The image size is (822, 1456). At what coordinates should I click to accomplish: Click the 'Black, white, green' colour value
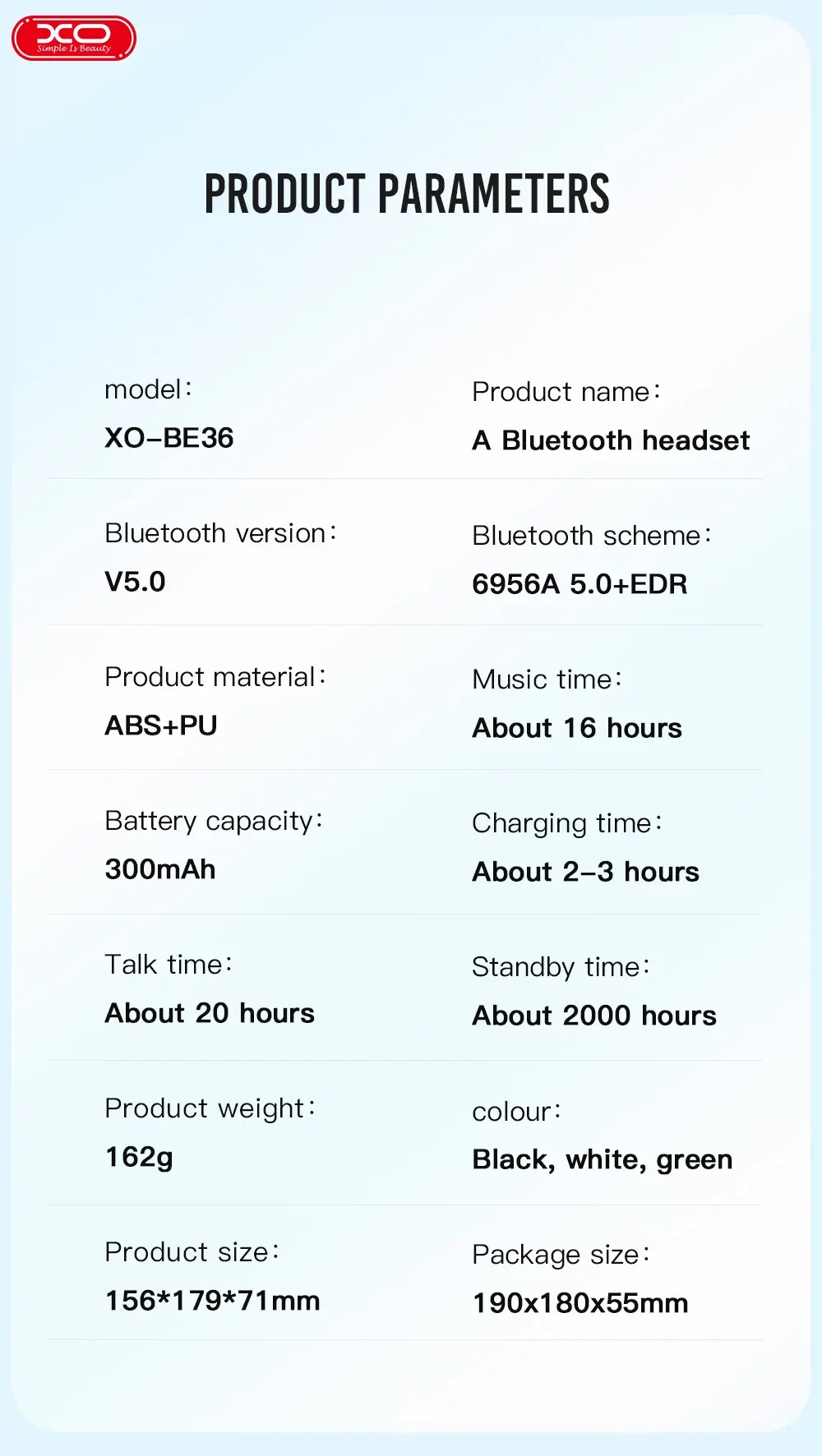click(x=603, y=1159)
